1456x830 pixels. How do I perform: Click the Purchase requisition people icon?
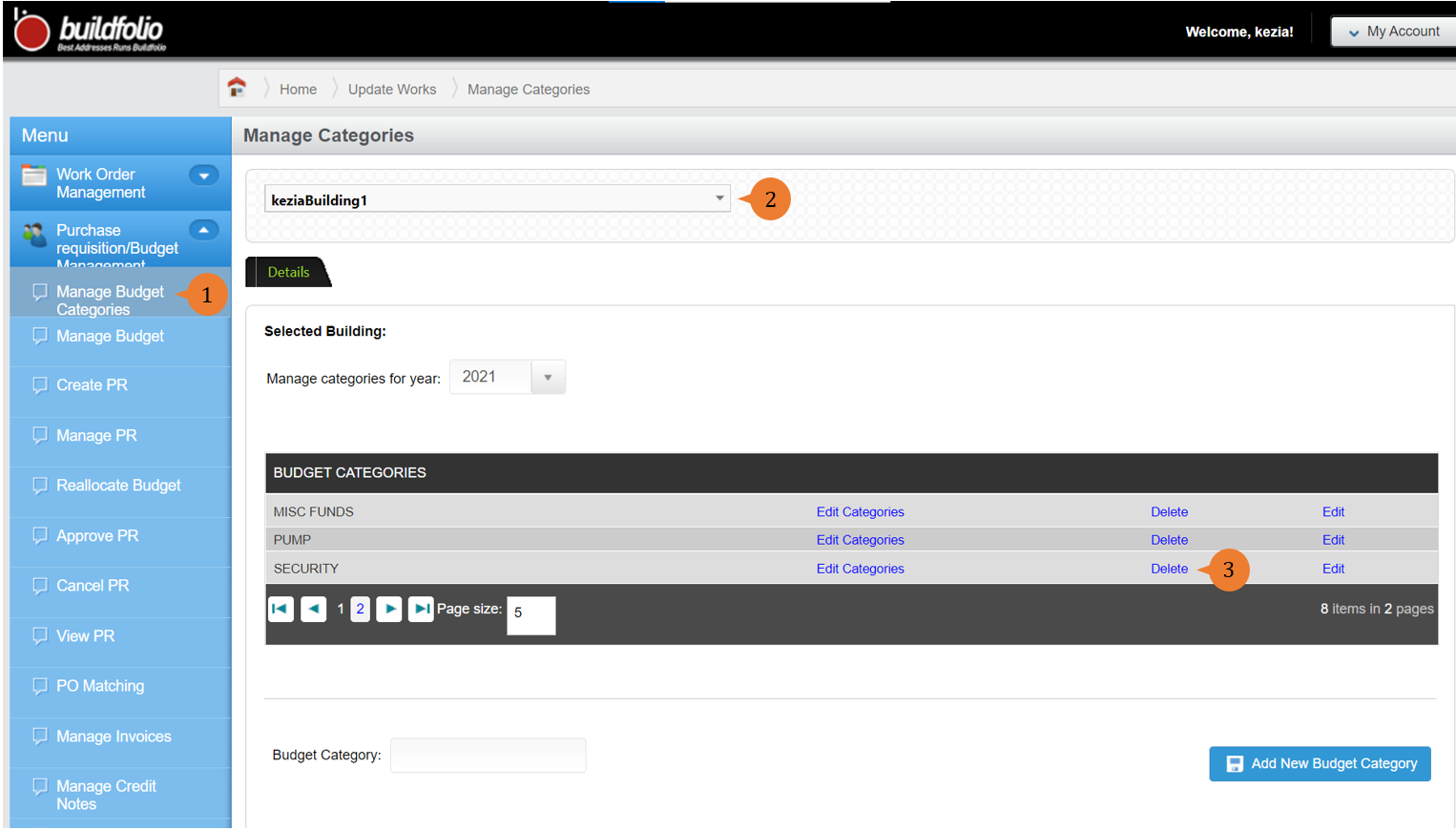(34, 233)
